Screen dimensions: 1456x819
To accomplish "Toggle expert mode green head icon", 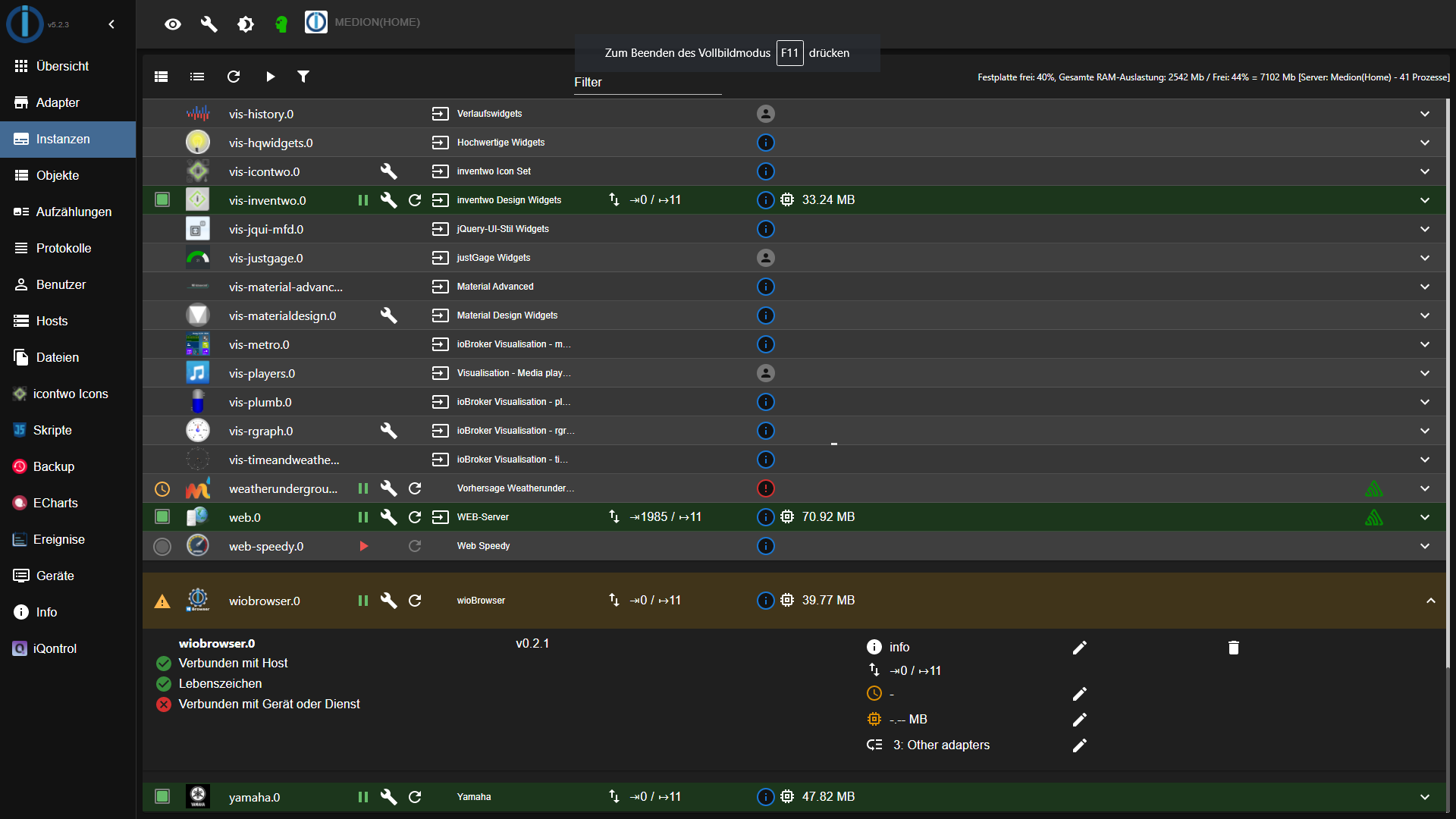I will click(281, 24).
